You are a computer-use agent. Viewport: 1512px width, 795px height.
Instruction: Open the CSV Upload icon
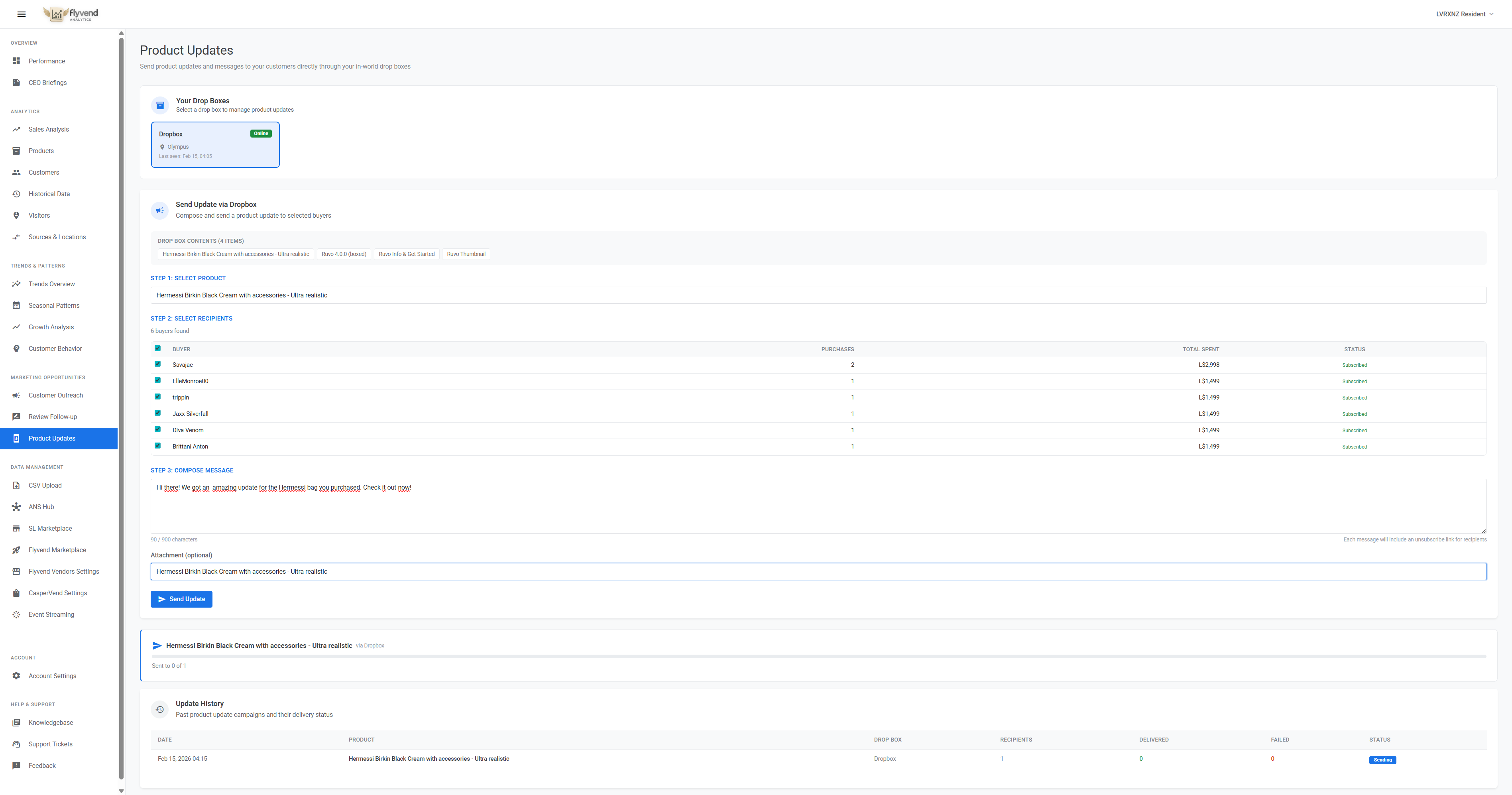pyautogui.click(x=16, y=485)
